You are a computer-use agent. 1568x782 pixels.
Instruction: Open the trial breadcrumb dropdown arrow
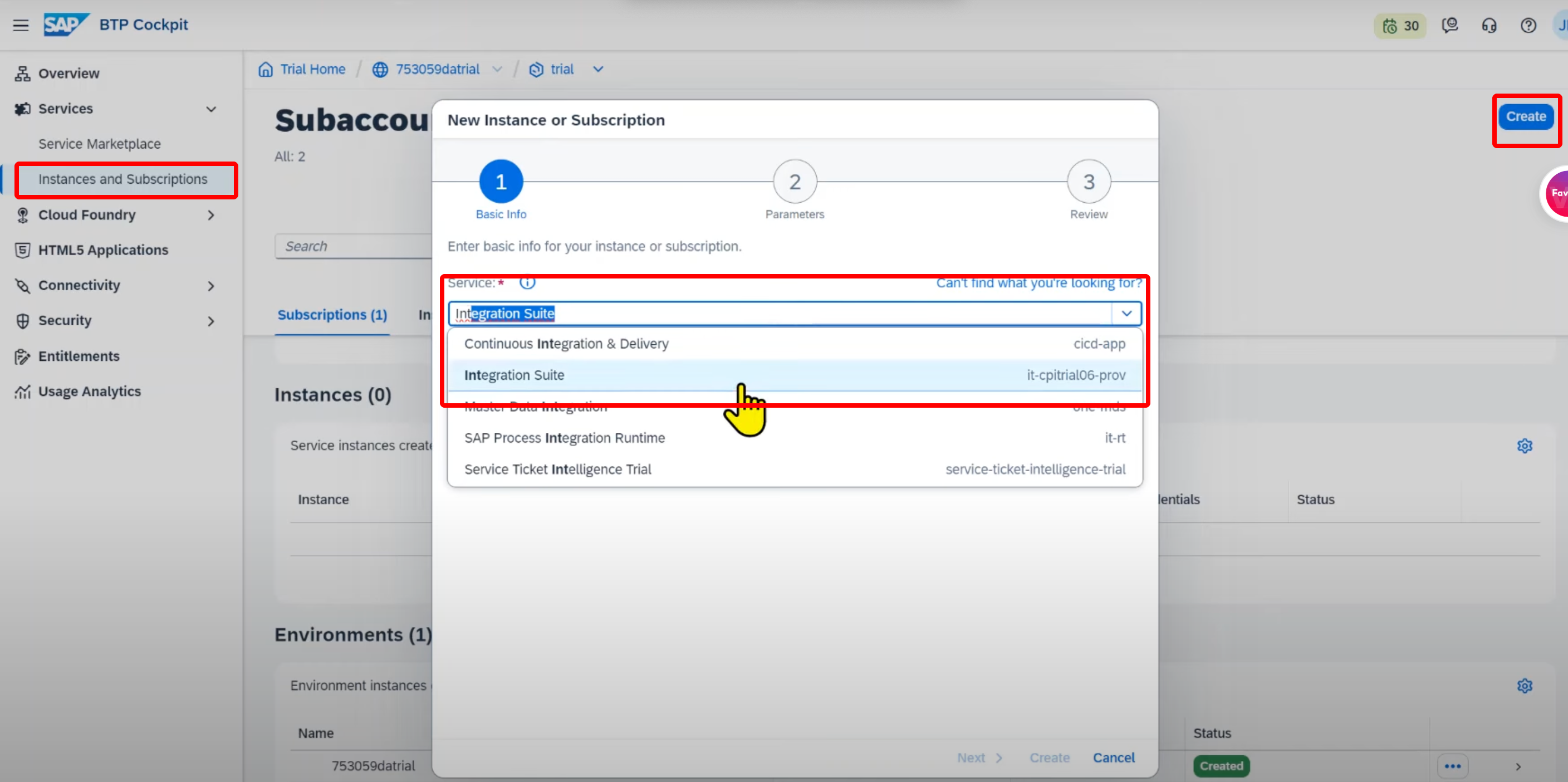(x=597, y=70)
